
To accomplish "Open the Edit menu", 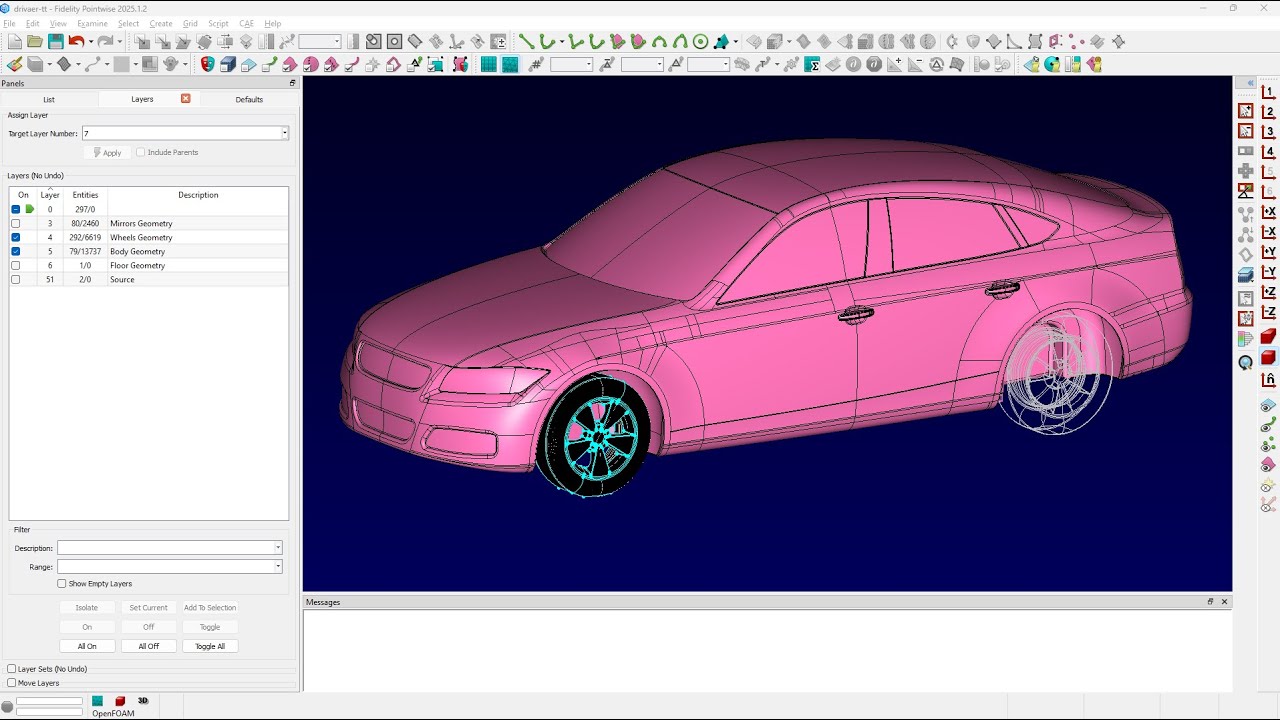I will pyautogui.click(x=33, y=23).
